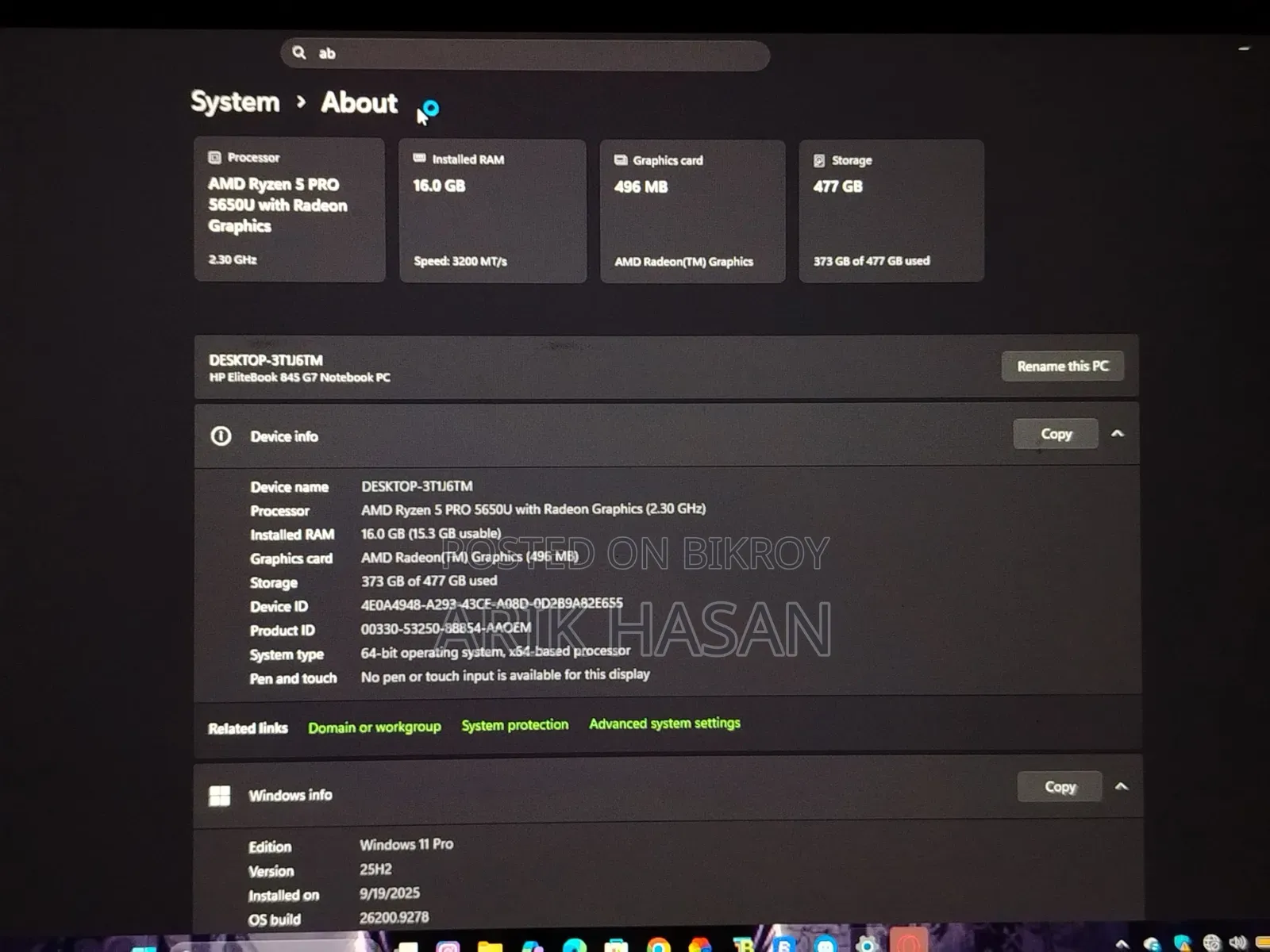Select the OS build value '26200.9278'
Viewport: 1270px width, 952px height.
[x=394, y=917]
